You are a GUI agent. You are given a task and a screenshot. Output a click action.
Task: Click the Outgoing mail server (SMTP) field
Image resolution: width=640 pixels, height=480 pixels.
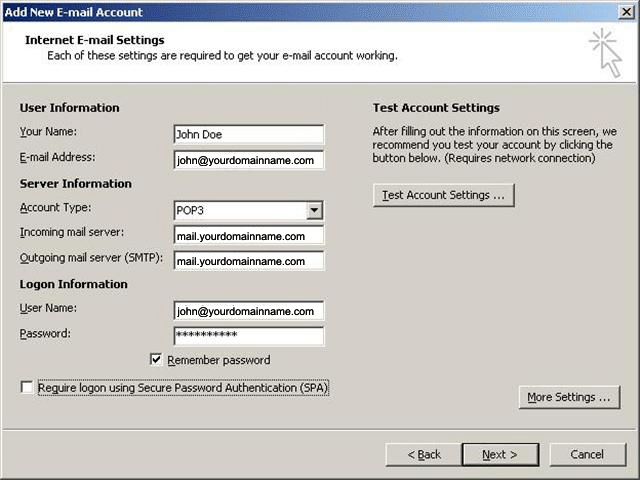click(248, 261)
